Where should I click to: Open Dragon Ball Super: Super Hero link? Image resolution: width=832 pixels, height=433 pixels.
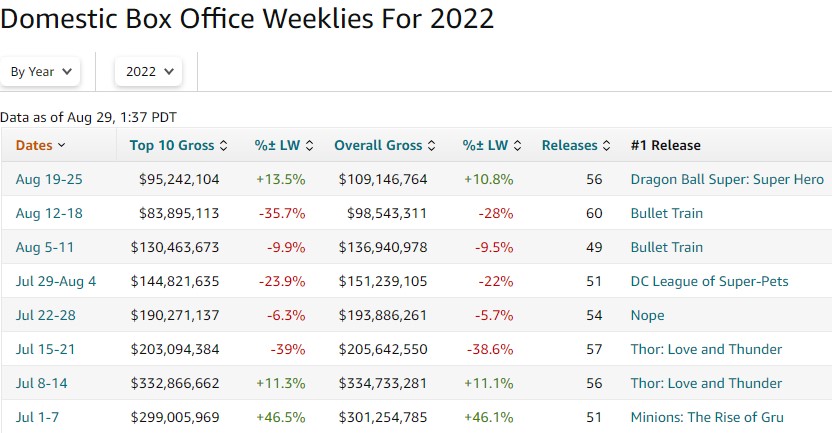[727, 179]
